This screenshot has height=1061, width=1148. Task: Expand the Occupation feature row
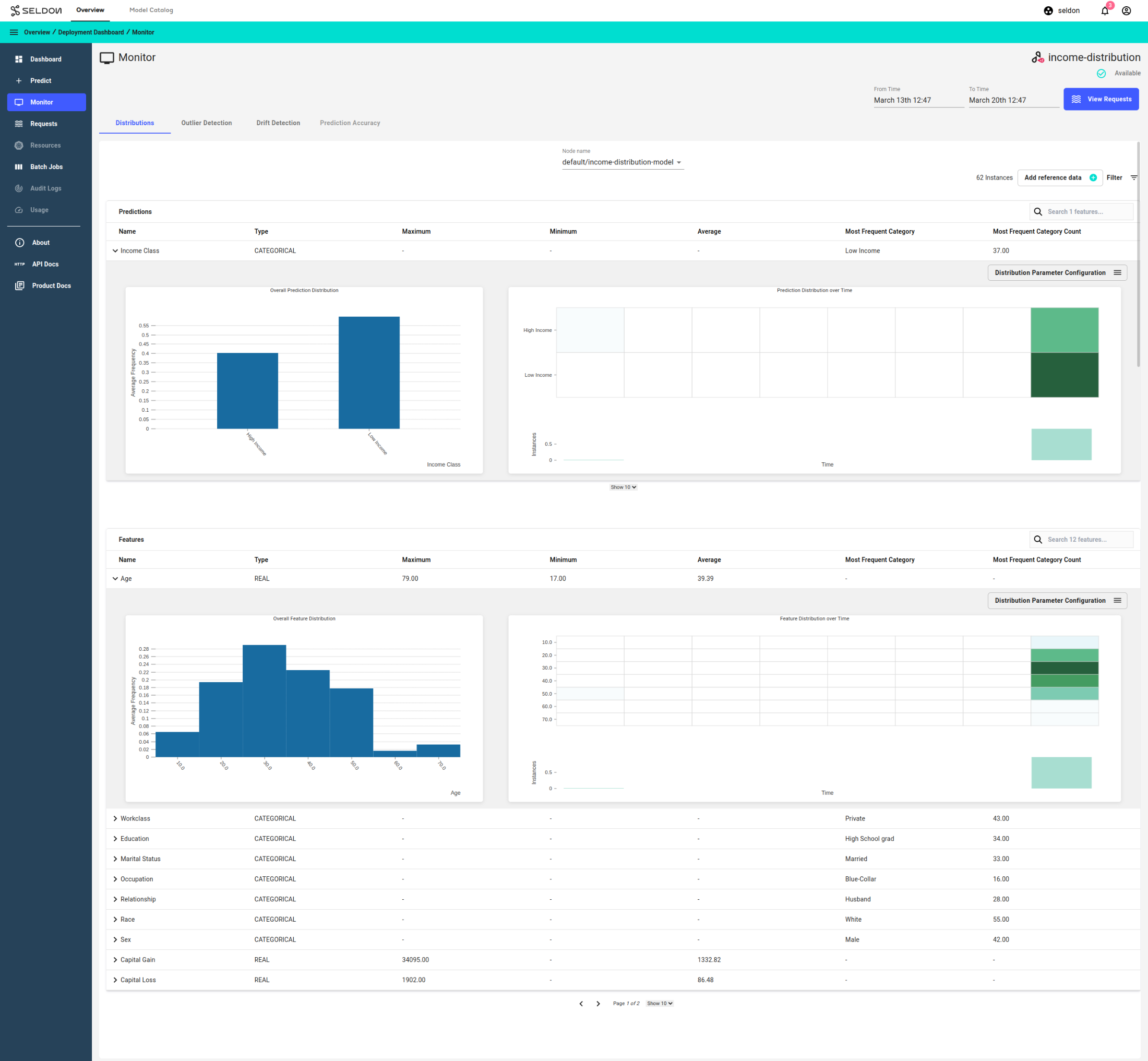pyautogui.click(x=115, y=879)
